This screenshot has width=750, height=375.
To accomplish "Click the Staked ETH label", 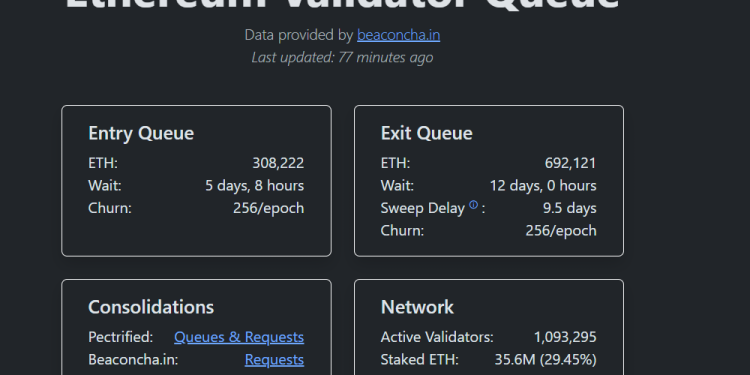I will (419, 360).
